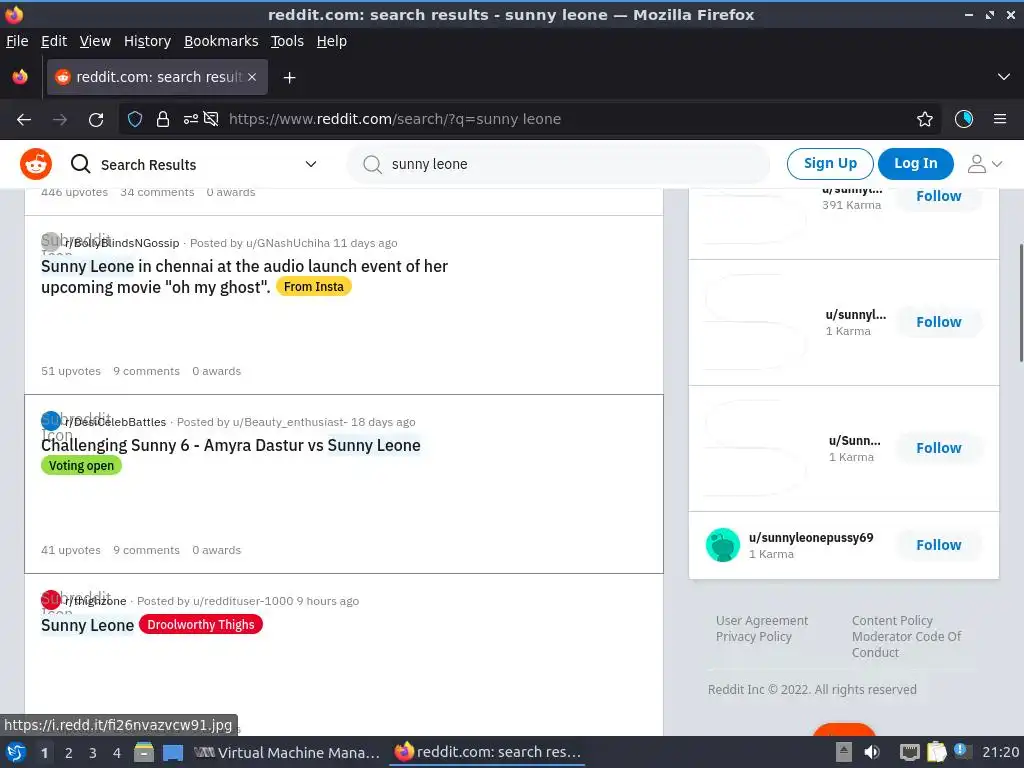The width and height of the screenshot is (1024, 768).
Task: Open the Challenging Sunny 6 post title
Action: coord(231,445)
